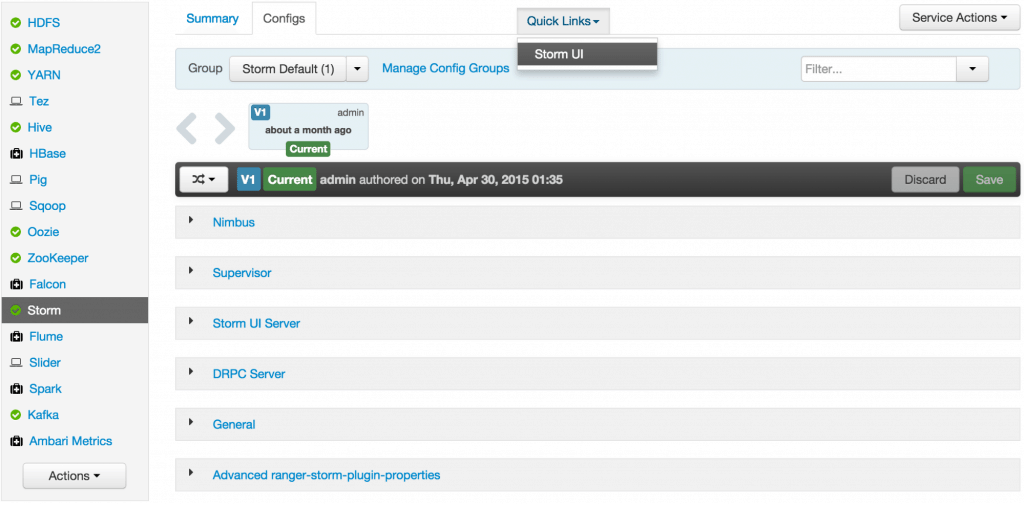
Task: Expand the Supervisor config section
Action: pos(241,273)
